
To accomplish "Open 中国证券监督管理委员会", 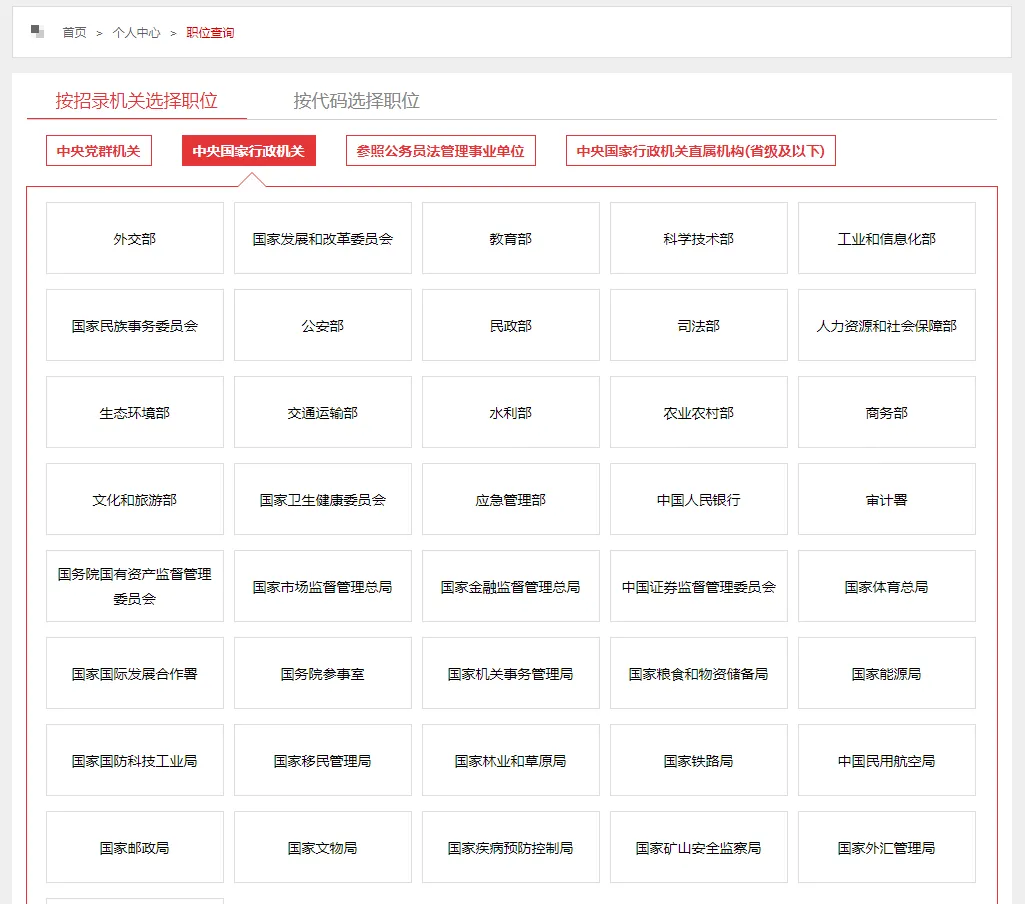I will (699, 586).
